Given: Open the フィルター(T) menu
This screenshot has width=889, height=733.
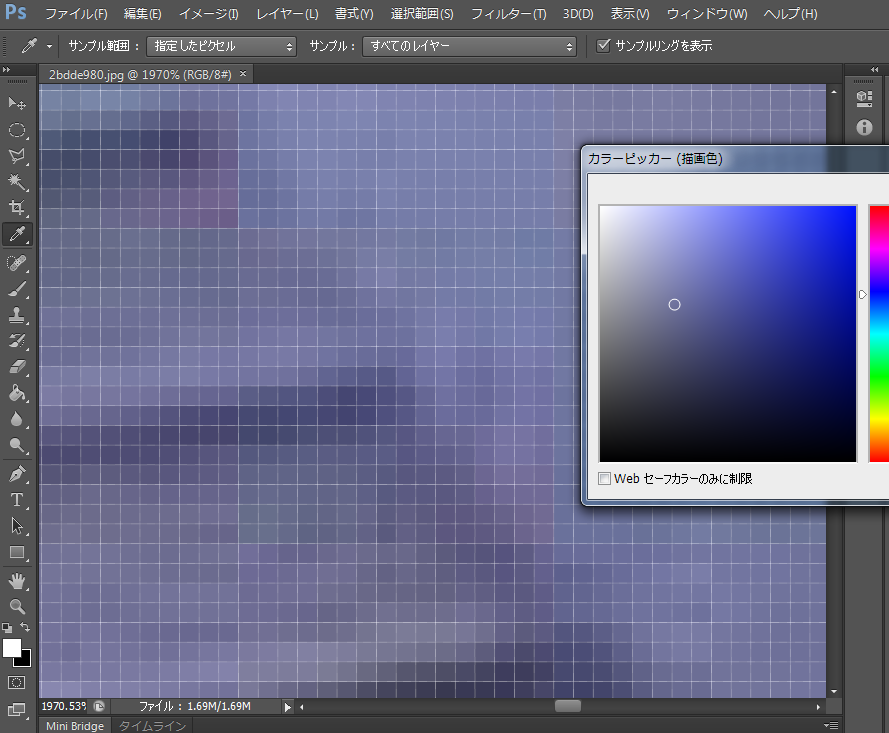Looking at the screenshot, I should 508,14.
